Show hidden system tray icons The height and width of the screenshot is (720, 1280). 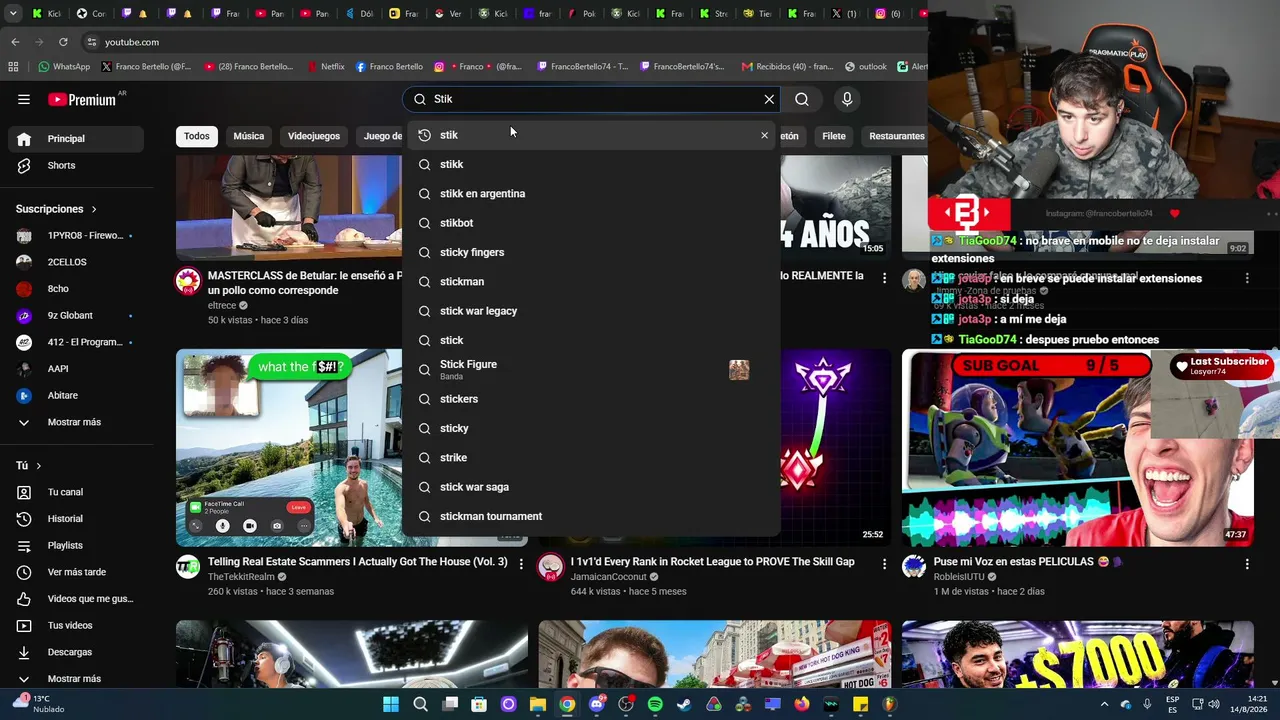tap(1106, 704)
